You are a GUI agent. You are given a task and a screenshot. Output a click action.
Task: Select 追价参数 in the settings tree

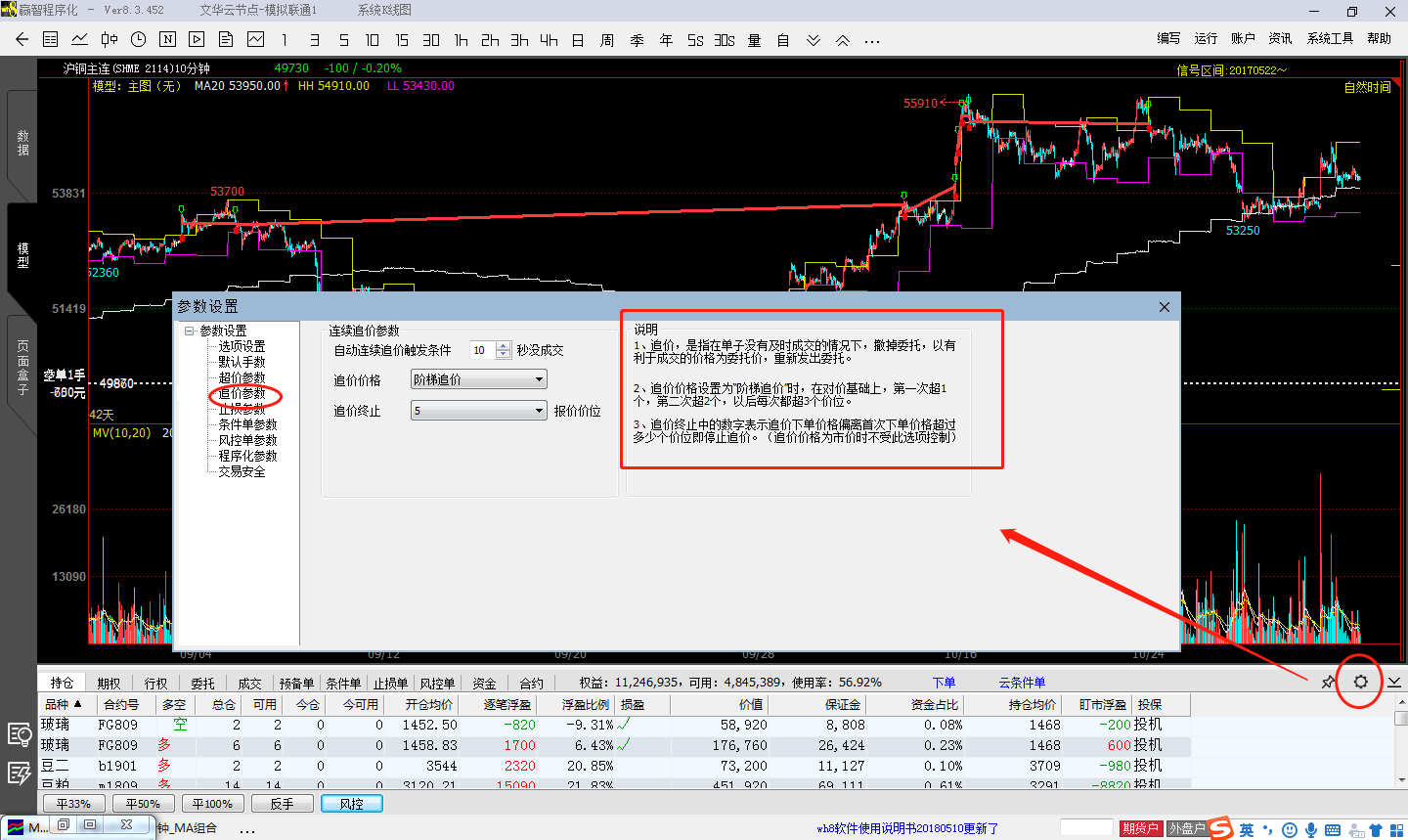(242, 393)
